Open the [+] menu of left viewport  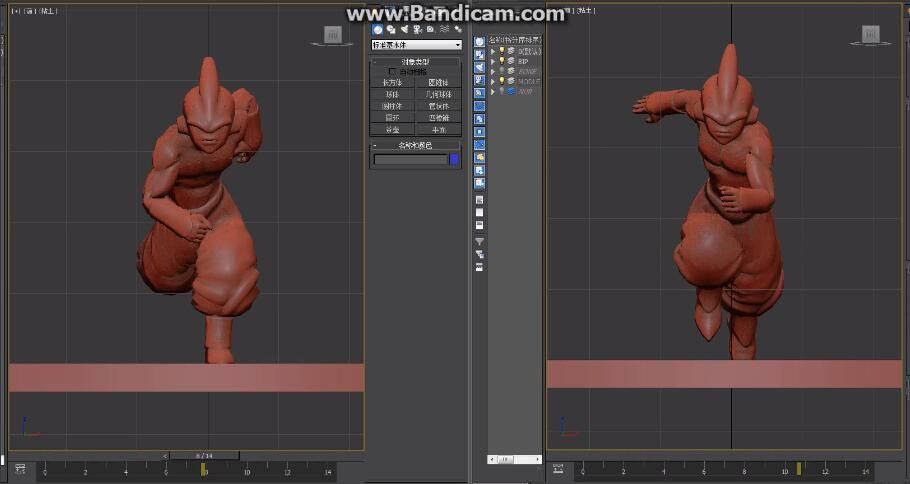pos(15,10)
